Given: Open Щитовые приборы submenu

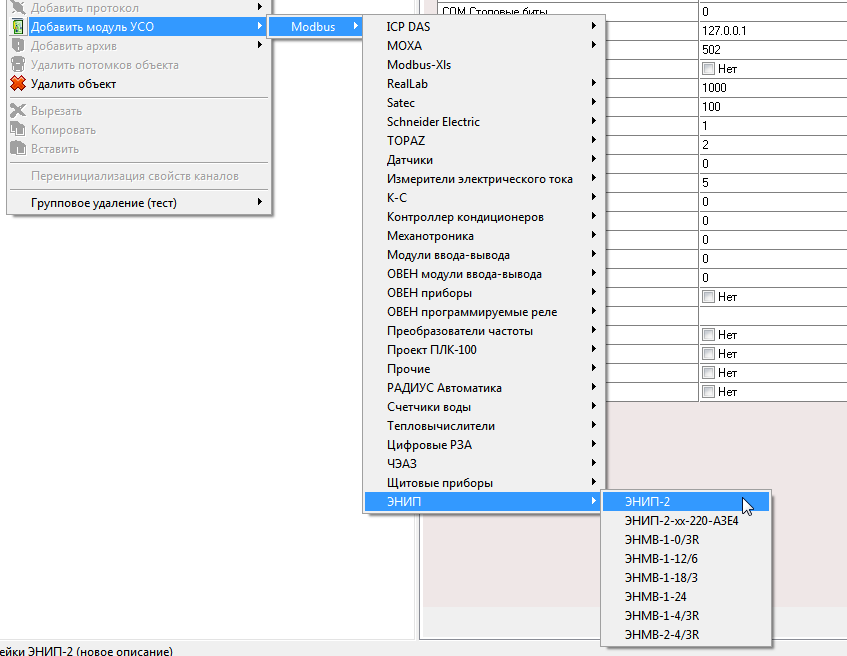Looking at the screenshot, I should click(x=485, y=483).
